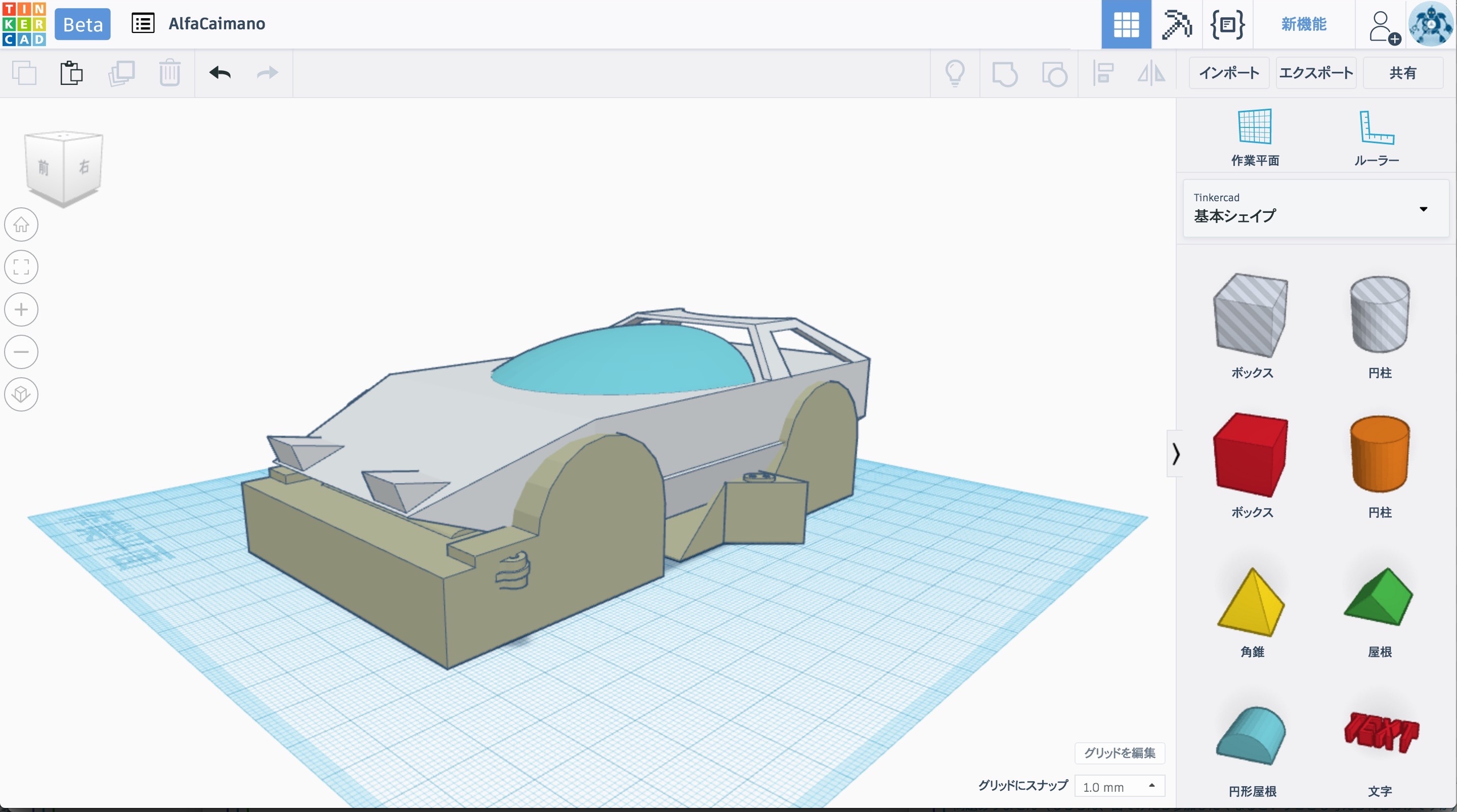Click the undo arrow icon
Image resolution: width=1457 pixels, height=812 pixels.
[x=220, y=73]
